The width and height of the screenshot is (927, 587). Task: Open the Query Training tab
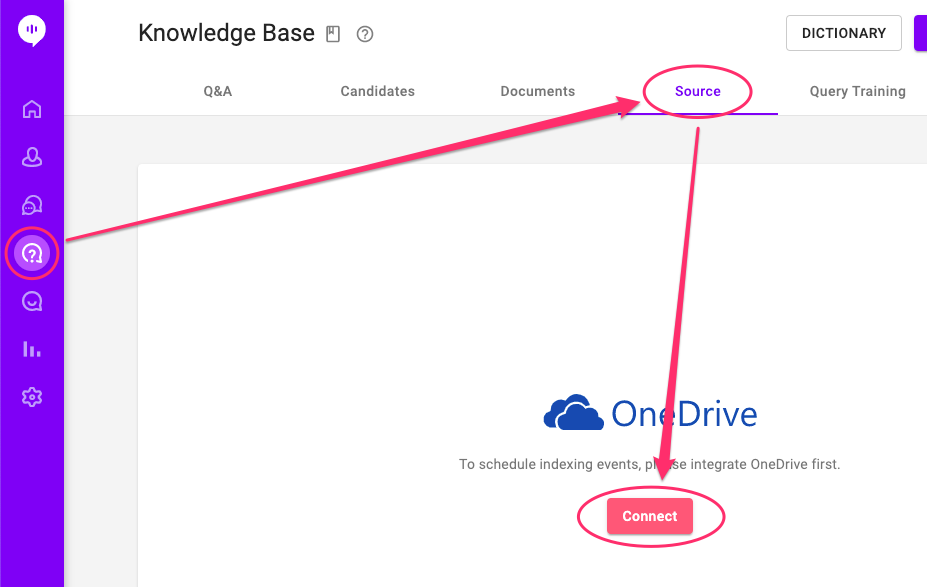click(858, 91)
